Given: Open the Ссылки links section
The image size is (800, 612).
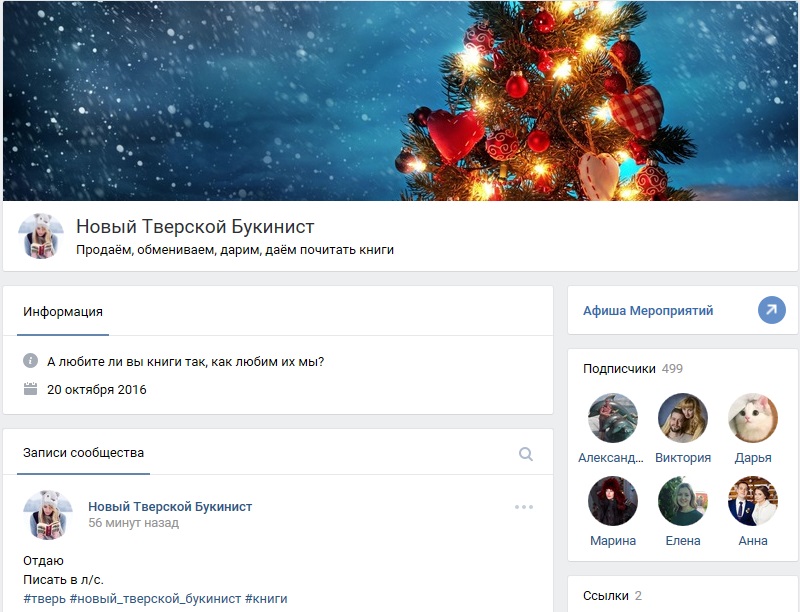Looking at the screenshot, I should 605,596.
